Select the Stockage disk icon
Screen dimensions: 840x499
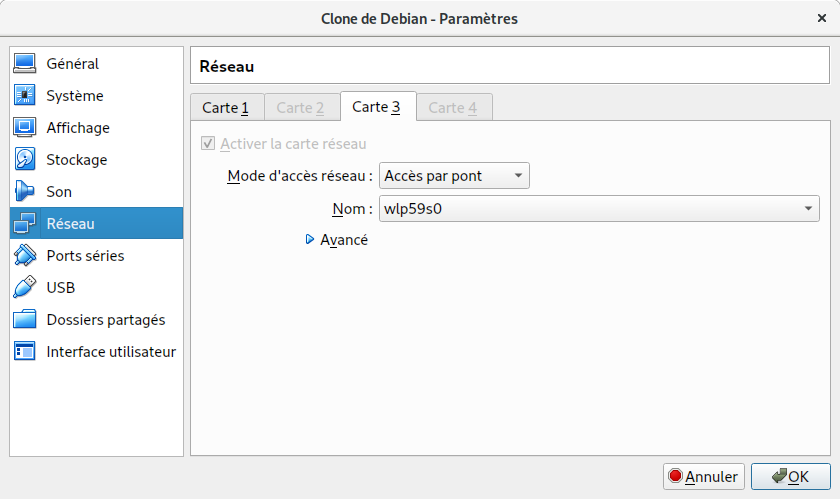[25, 159]
